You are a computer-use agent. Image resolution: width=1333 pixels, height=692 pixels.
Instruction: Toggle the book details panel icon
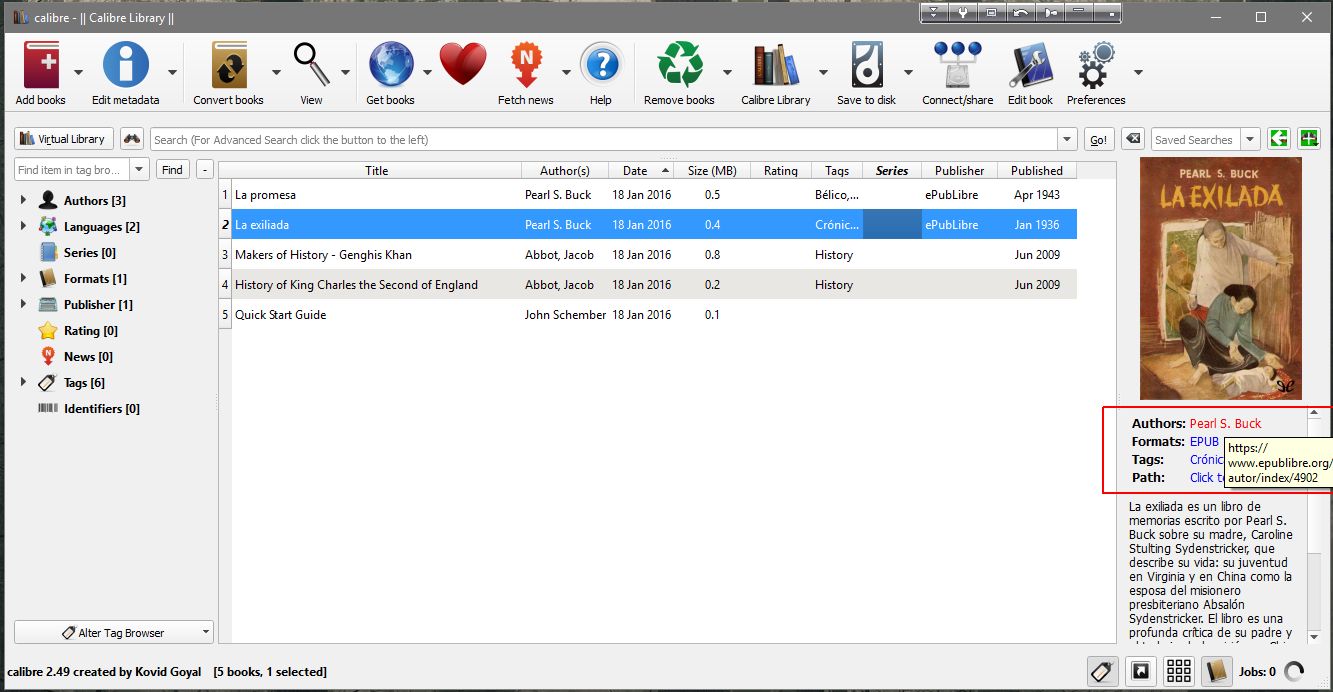(1216, 672)
